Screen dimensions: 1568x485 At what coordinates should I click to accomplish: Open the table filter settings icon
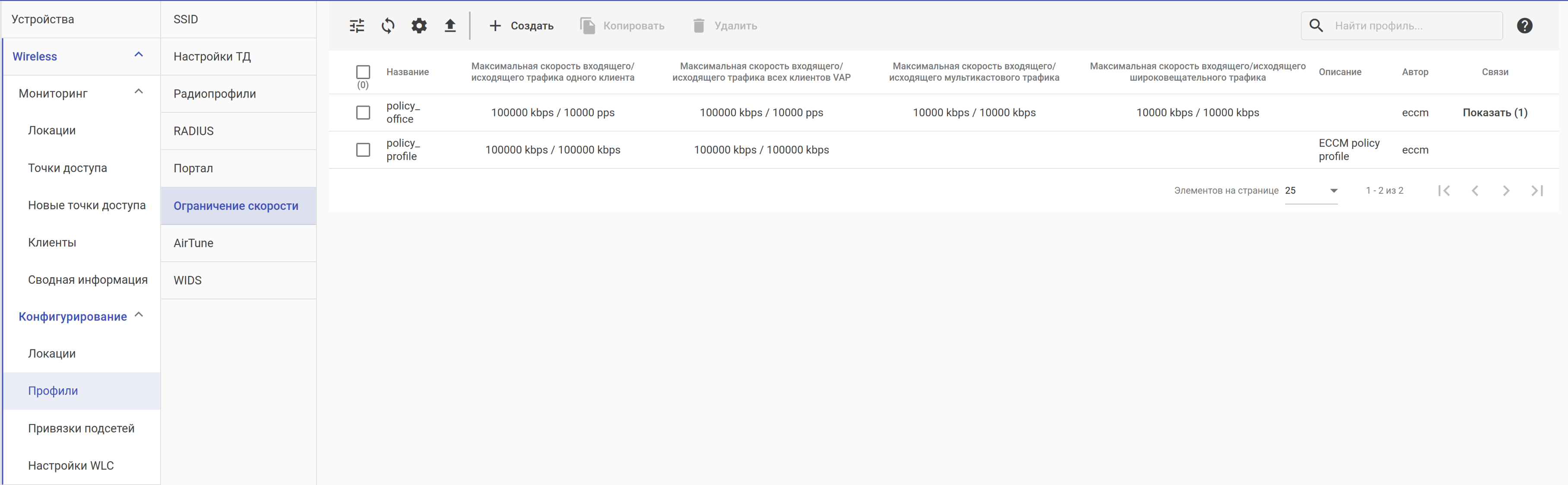click(357, 25)
